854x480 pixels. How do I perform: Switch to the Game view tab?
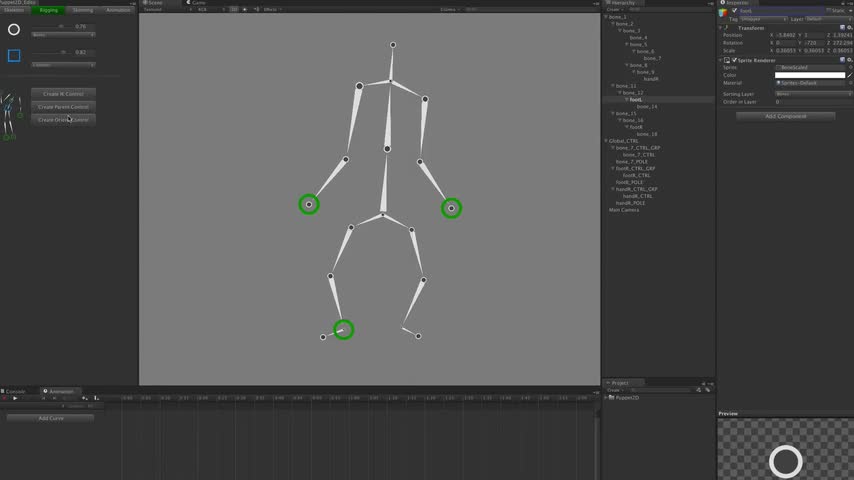tap(195, 3)
